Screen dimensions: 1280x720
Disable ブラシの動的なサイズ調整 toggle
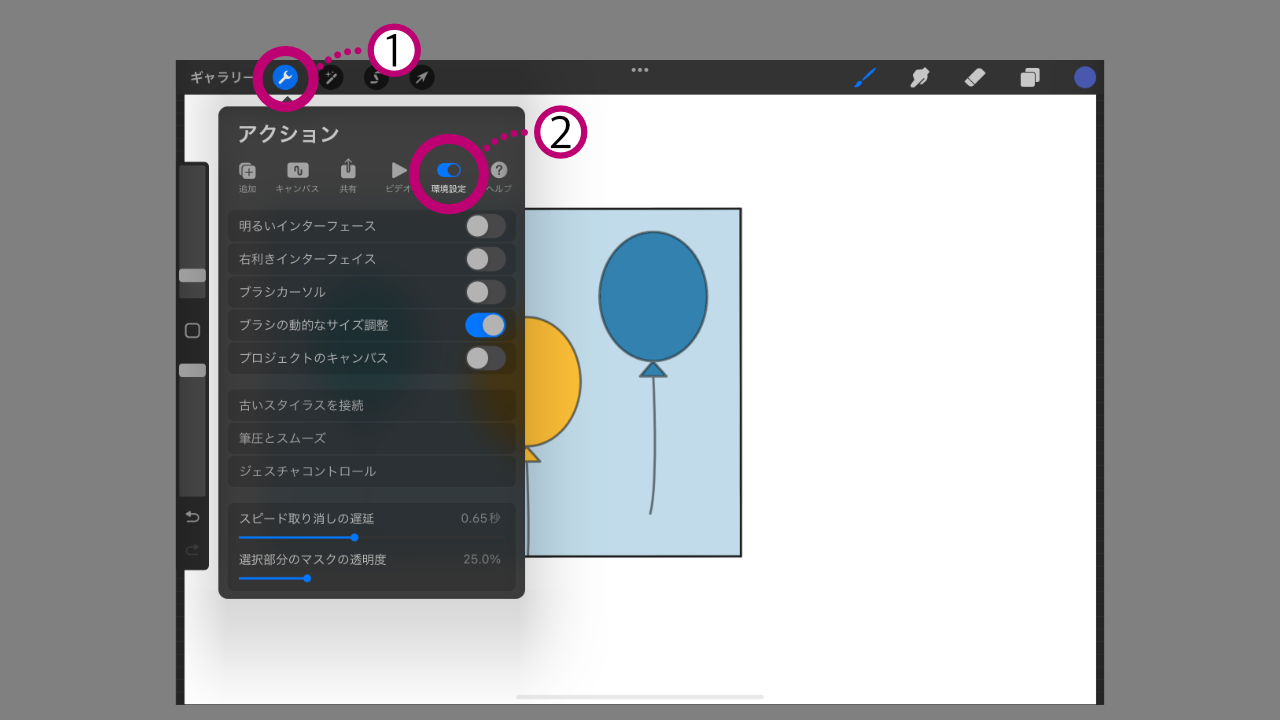coord(485,325)
